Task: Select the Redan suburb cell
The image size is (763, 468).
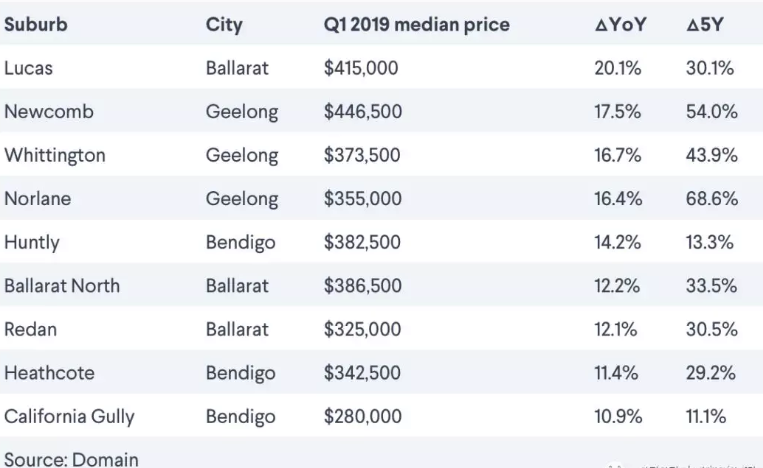Action: coord(30,329)
